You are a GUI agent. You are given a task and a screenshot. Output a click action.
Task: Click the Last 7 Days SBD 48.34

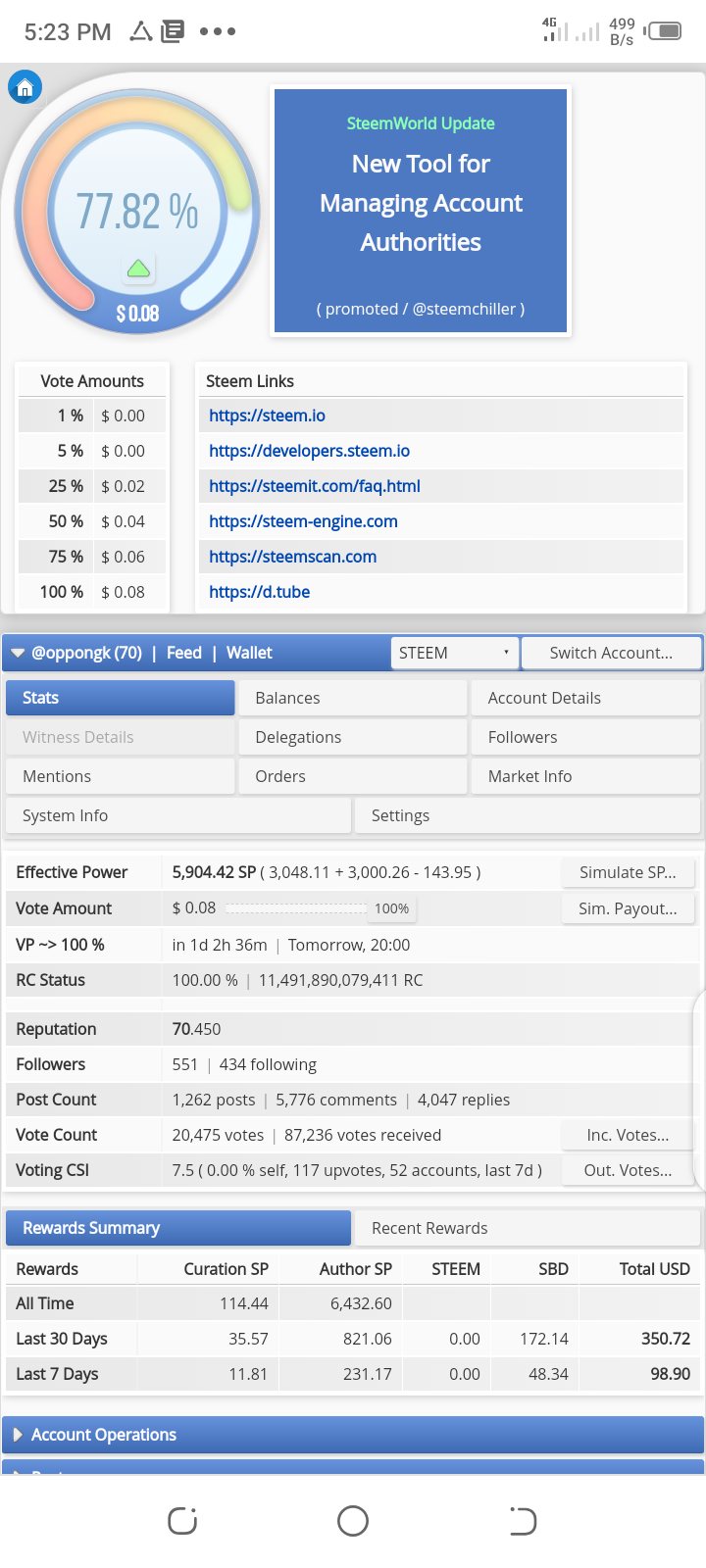(548, 1374)
